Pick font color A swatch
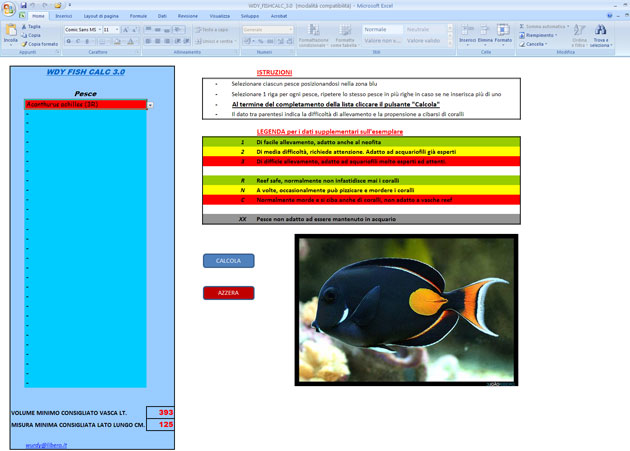Viewport: 630px width, 451px height. [x=130, y=41]
